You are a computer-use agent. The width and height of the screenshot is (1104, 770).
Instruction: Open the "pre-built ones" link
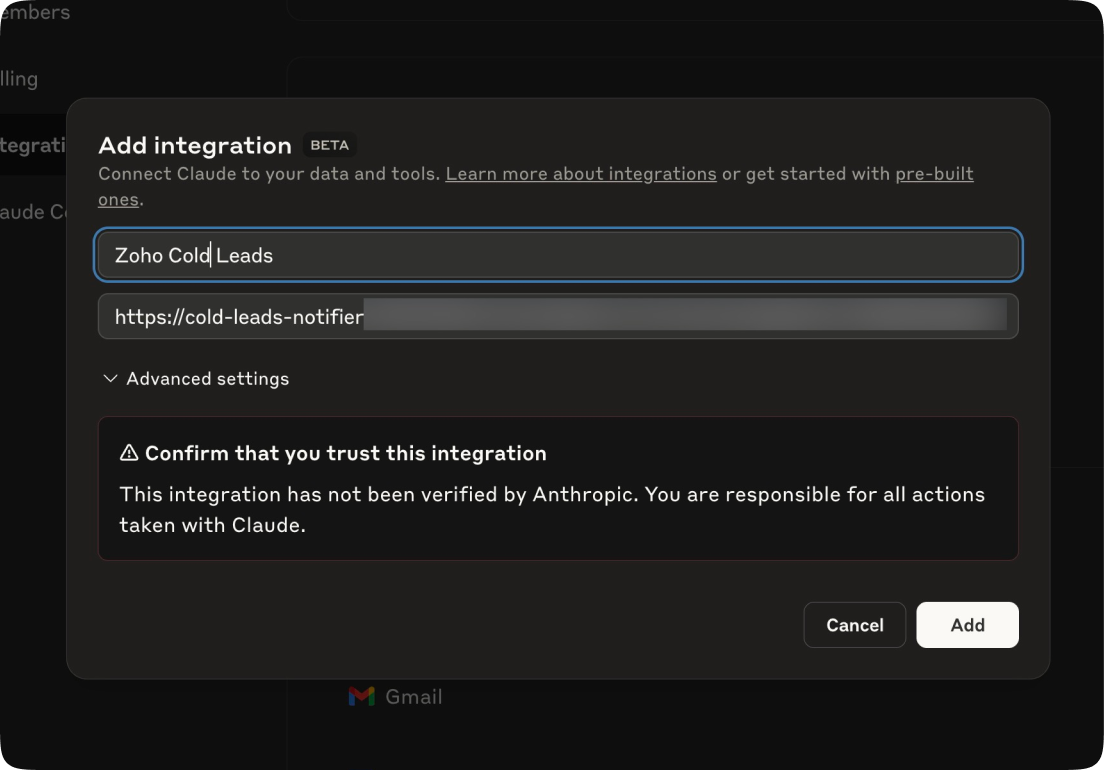(934, 174)
